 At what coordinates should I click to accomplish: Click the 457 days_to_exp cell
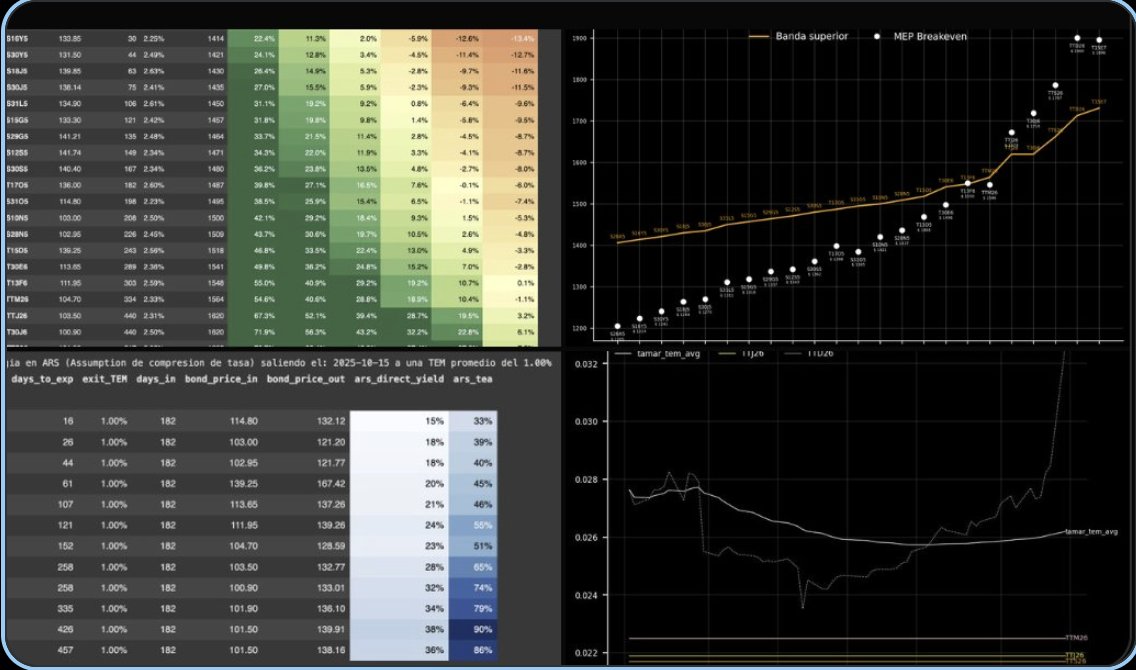point(65,650)
